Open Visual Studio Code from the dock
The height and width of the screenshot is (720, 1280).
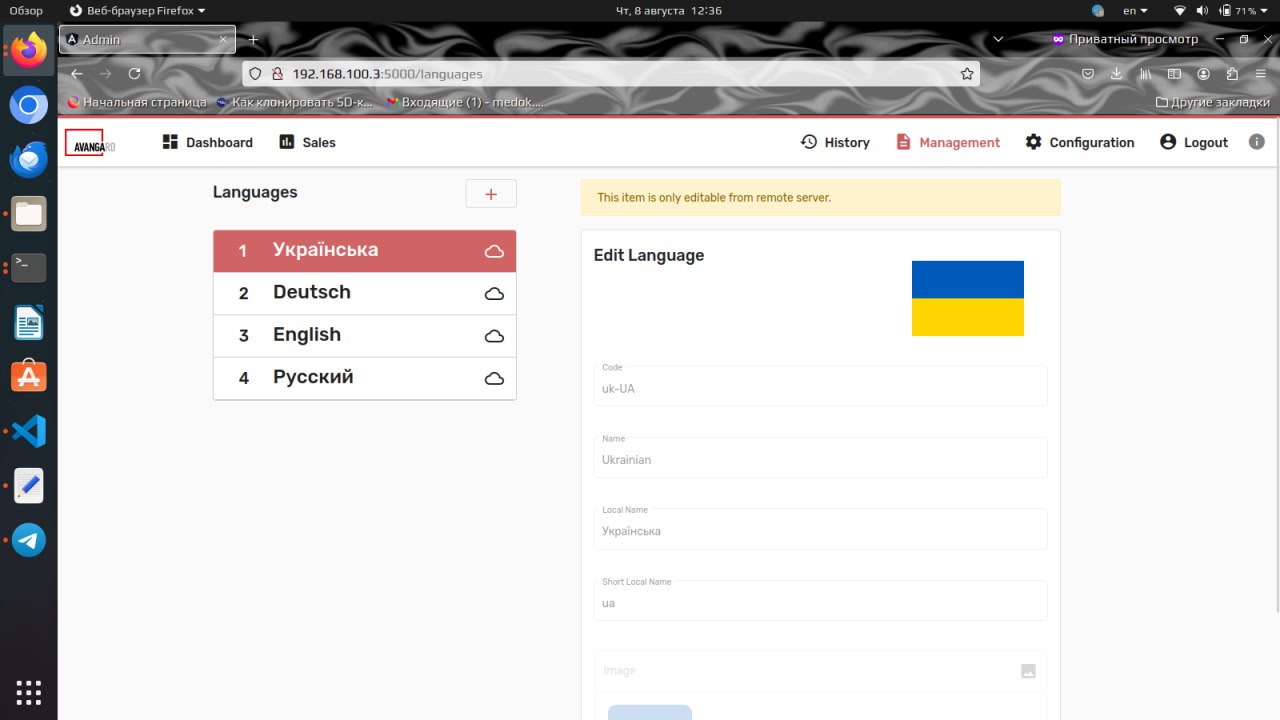(x=29, y=432)
